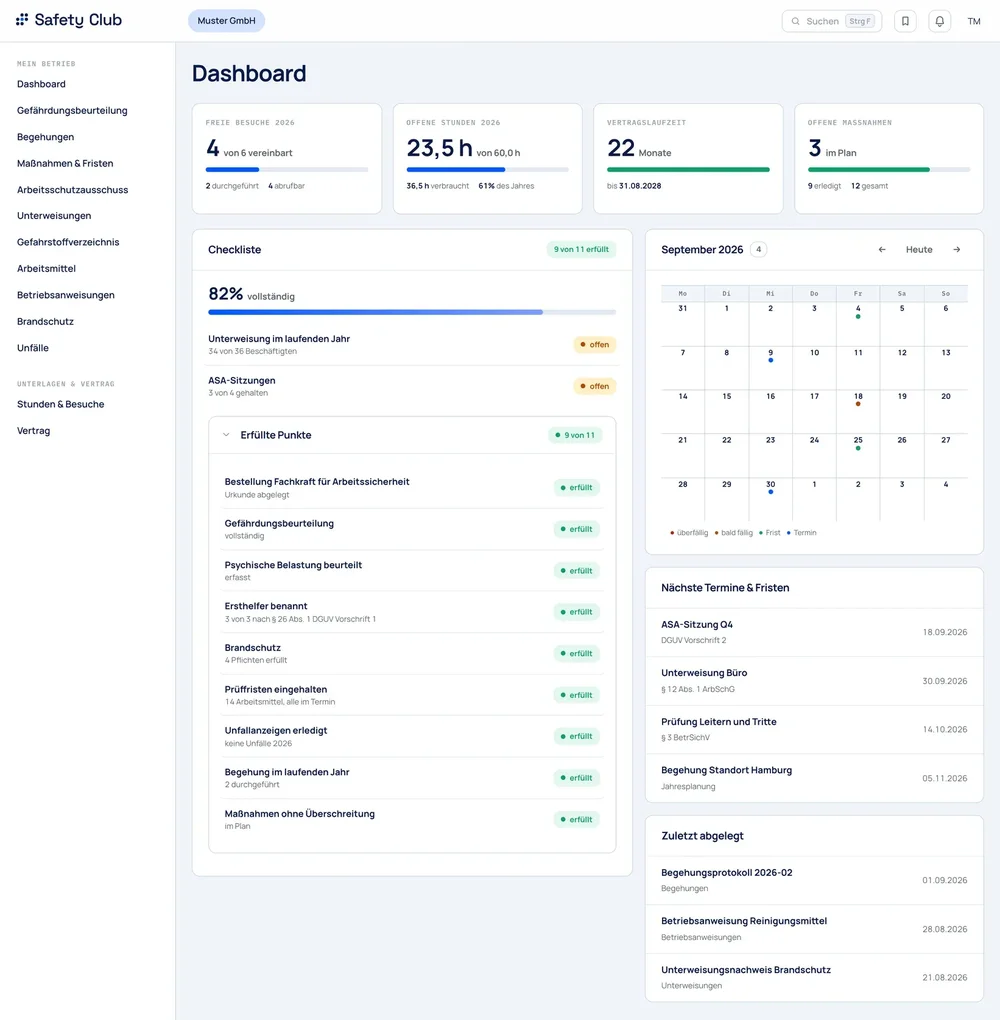Select September 25 in calendar
1000x1020 pixels.
(858, 455)
